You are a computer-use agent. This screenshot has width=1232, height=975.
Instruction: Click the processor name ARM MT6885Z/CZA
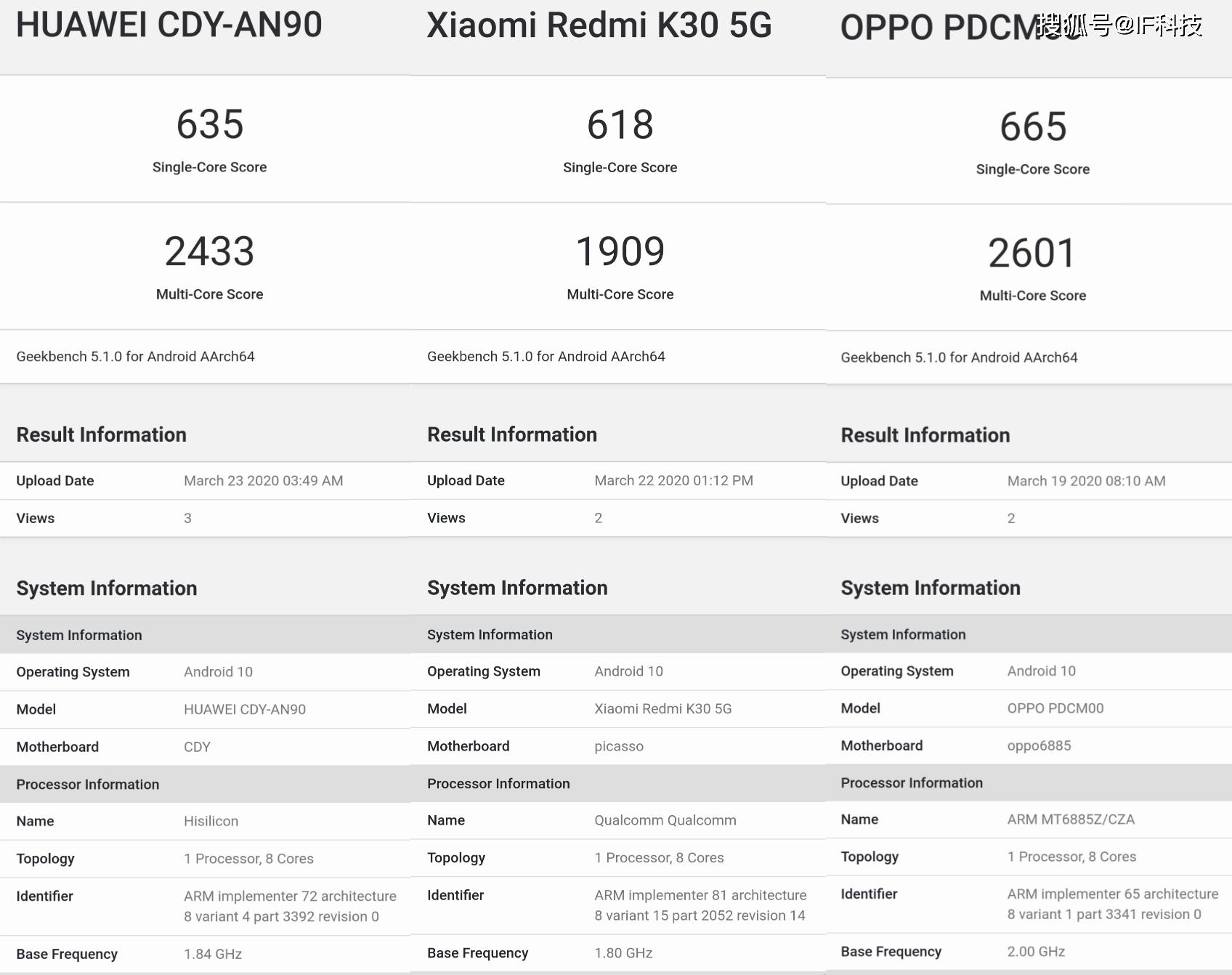tap(1070, 820)
